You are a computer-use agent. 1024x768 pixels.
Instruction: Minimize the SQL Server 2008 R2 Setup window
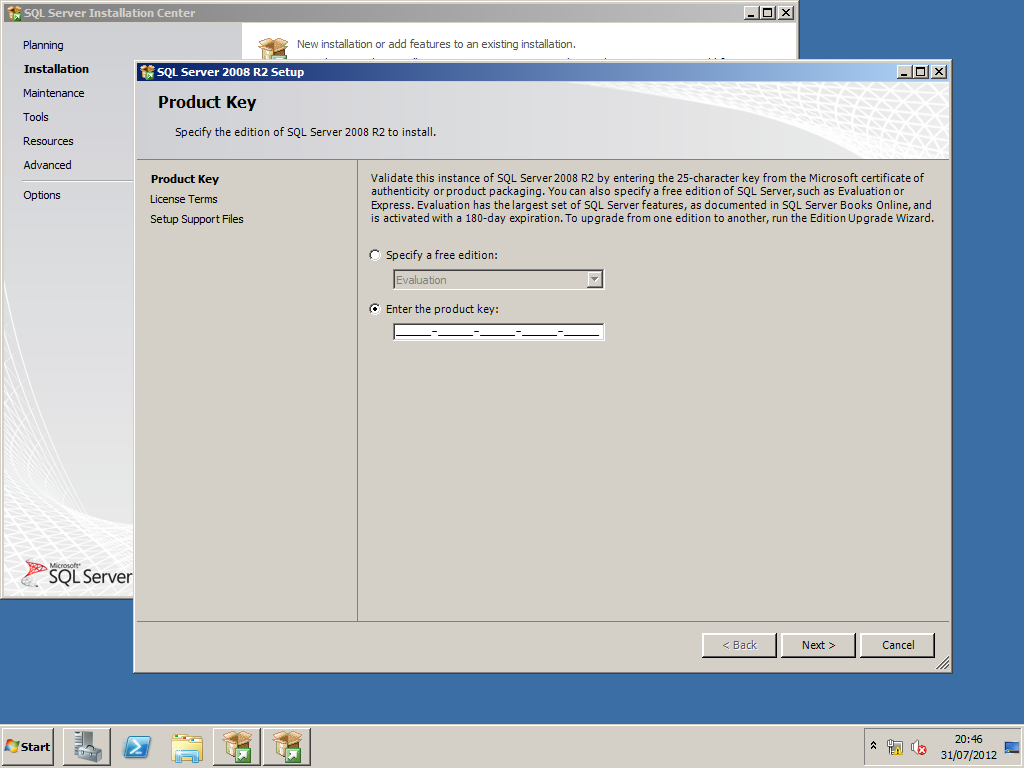(904, 72)
